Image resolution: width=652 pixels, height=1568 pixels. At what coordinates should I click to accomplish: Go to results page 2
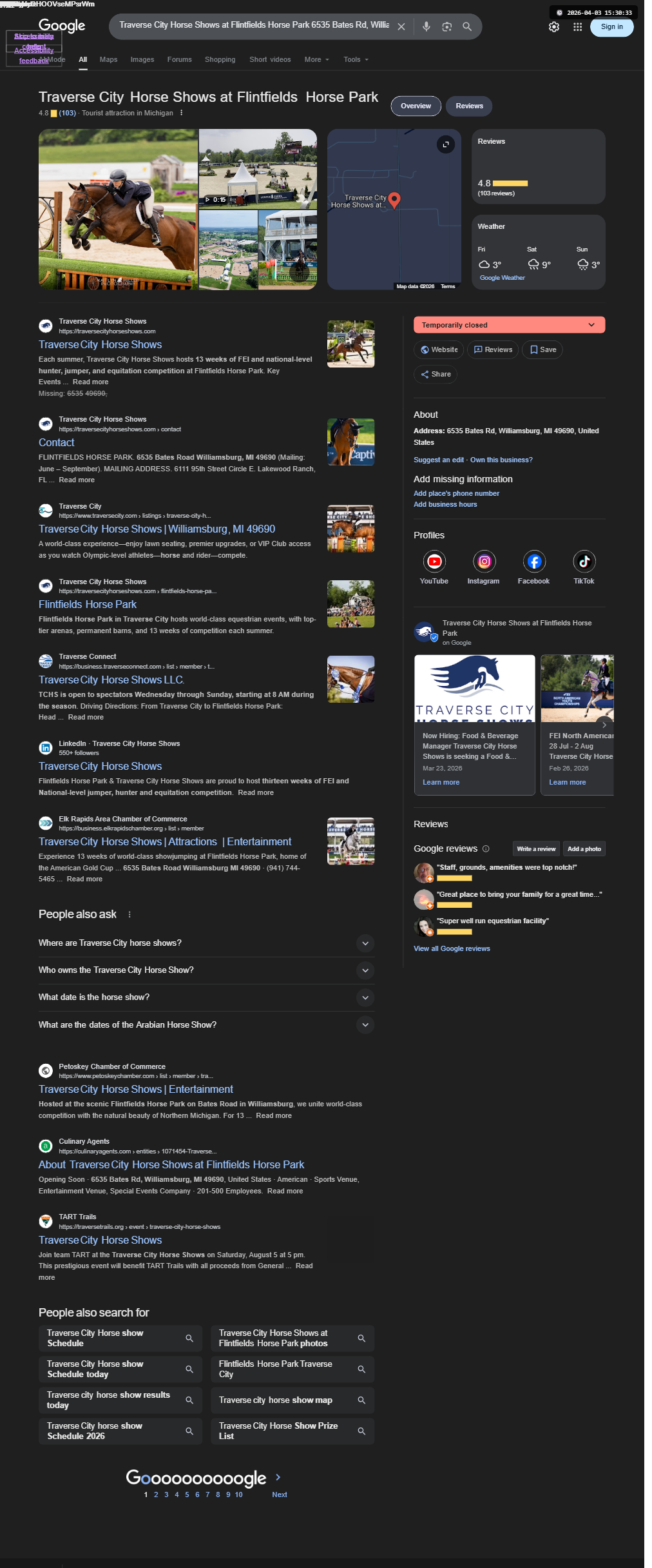(156, 1494)
